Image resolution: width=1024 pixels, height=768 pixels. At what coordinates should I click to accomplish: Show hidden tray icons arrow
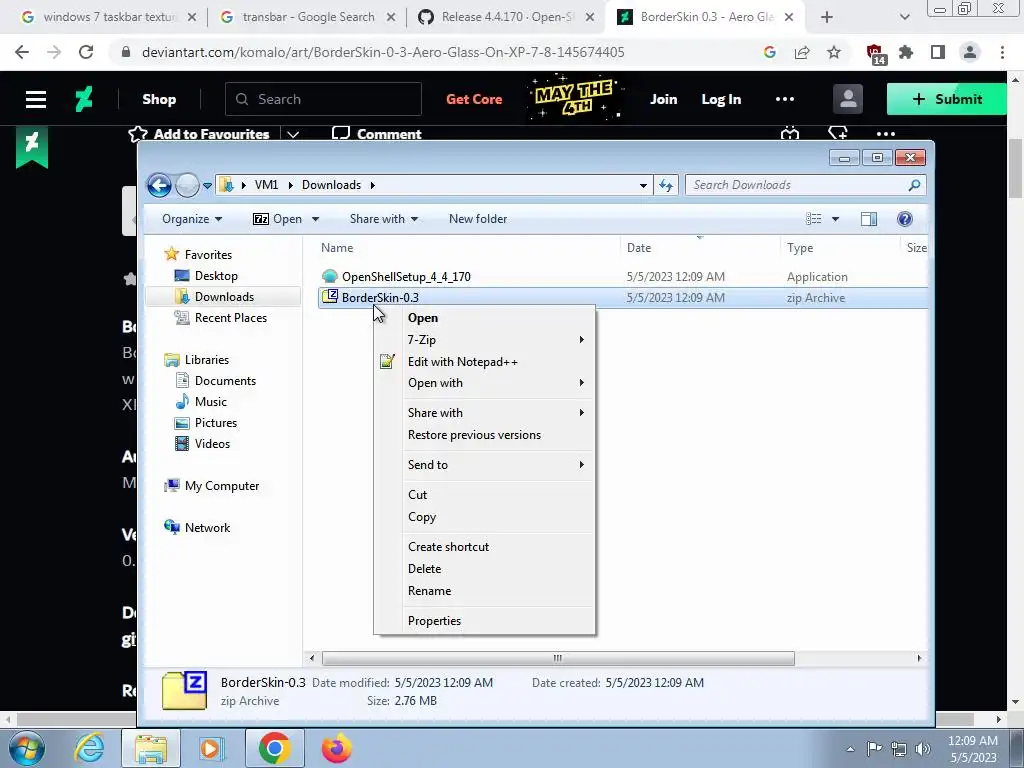tap(850, 749)
